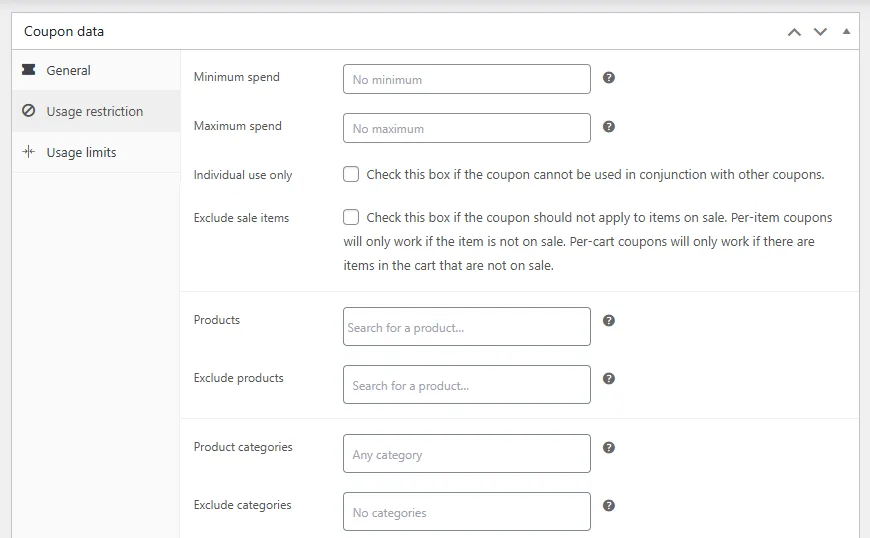Click help icon next to Minimum spend
The image size is (870, 538).
(609, 78)
